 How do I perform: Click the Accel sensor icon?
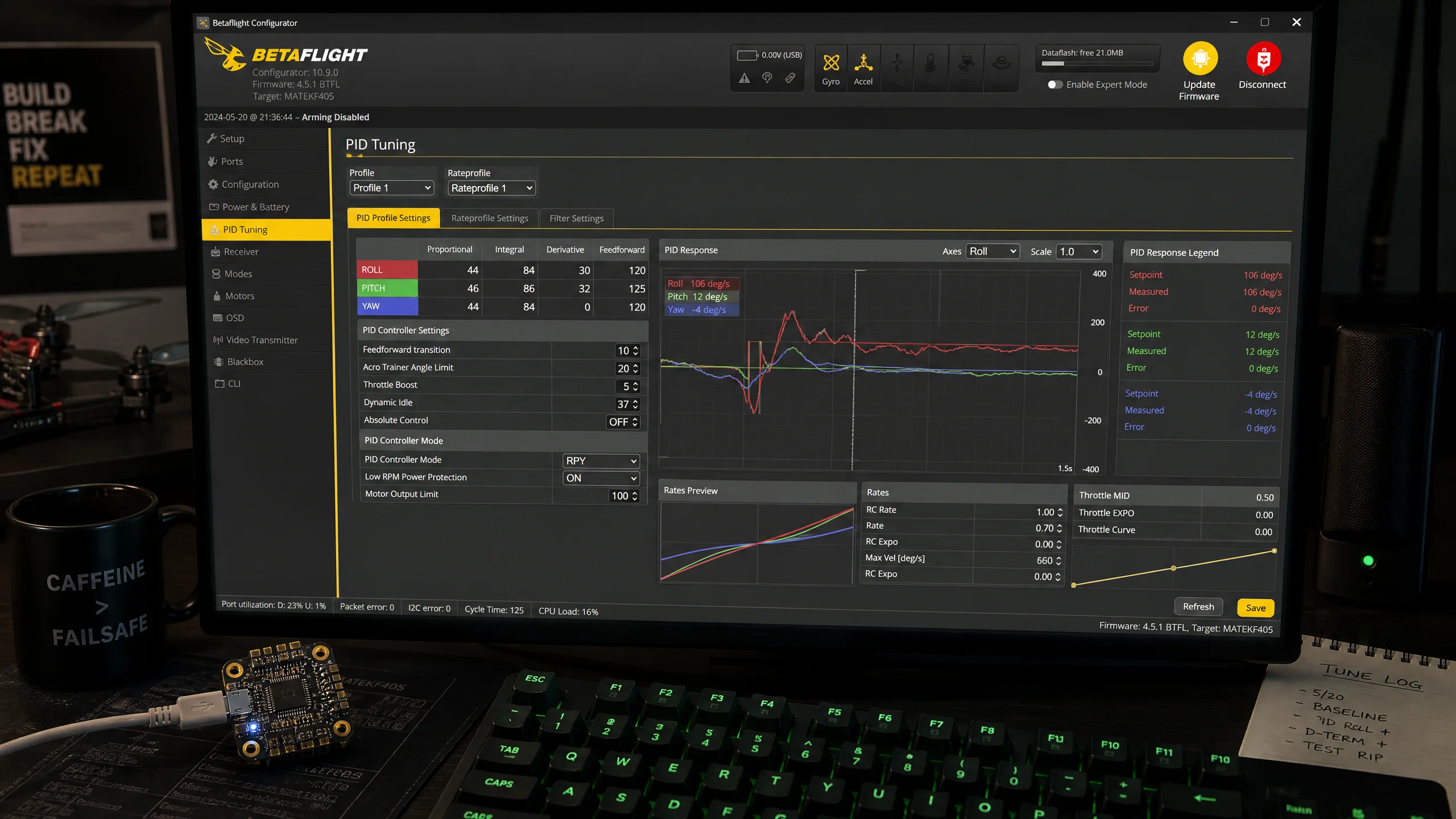[x=863, y=63]
